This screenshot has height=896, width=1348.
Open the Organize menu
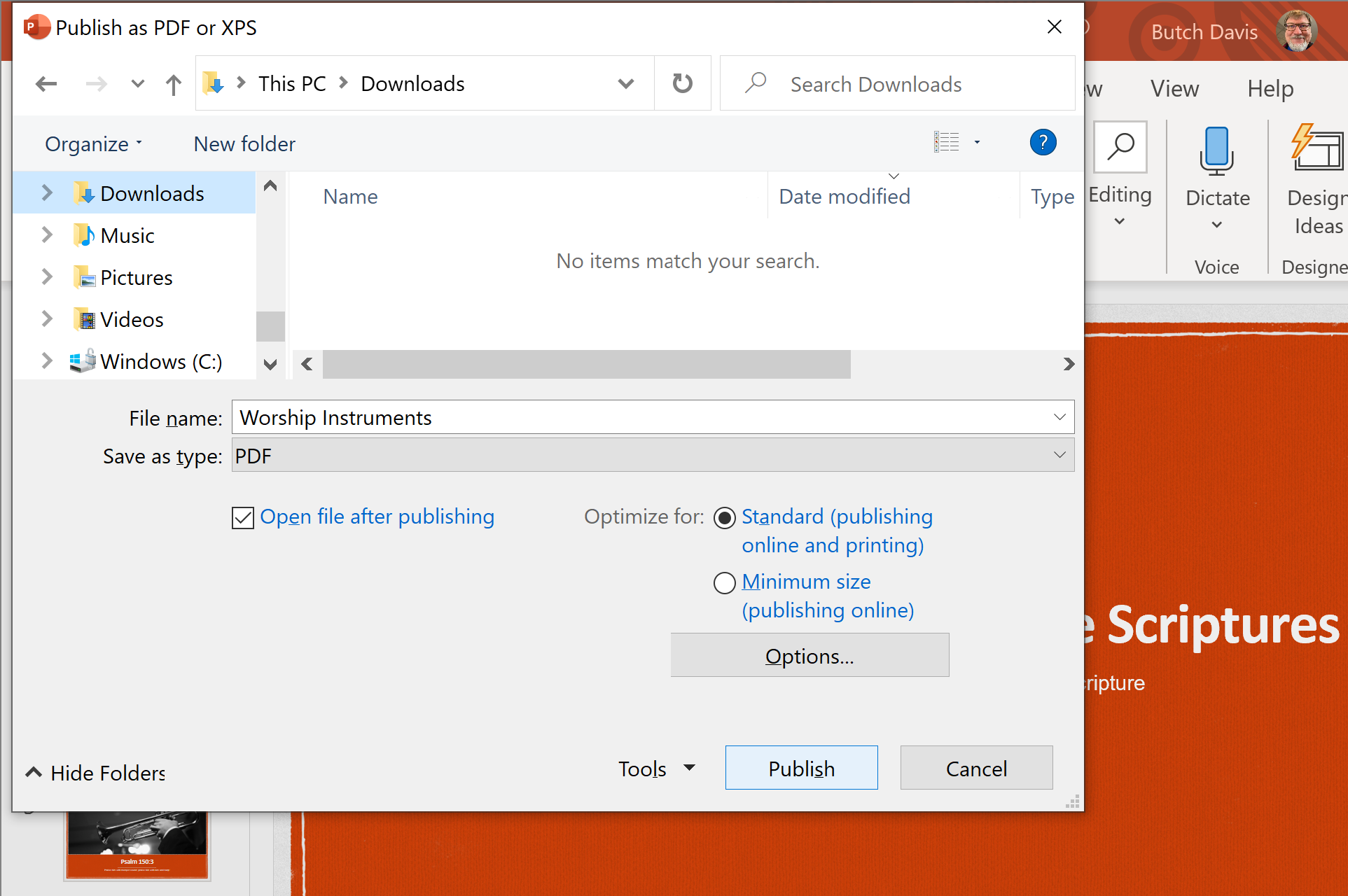(x=94, y=143)
